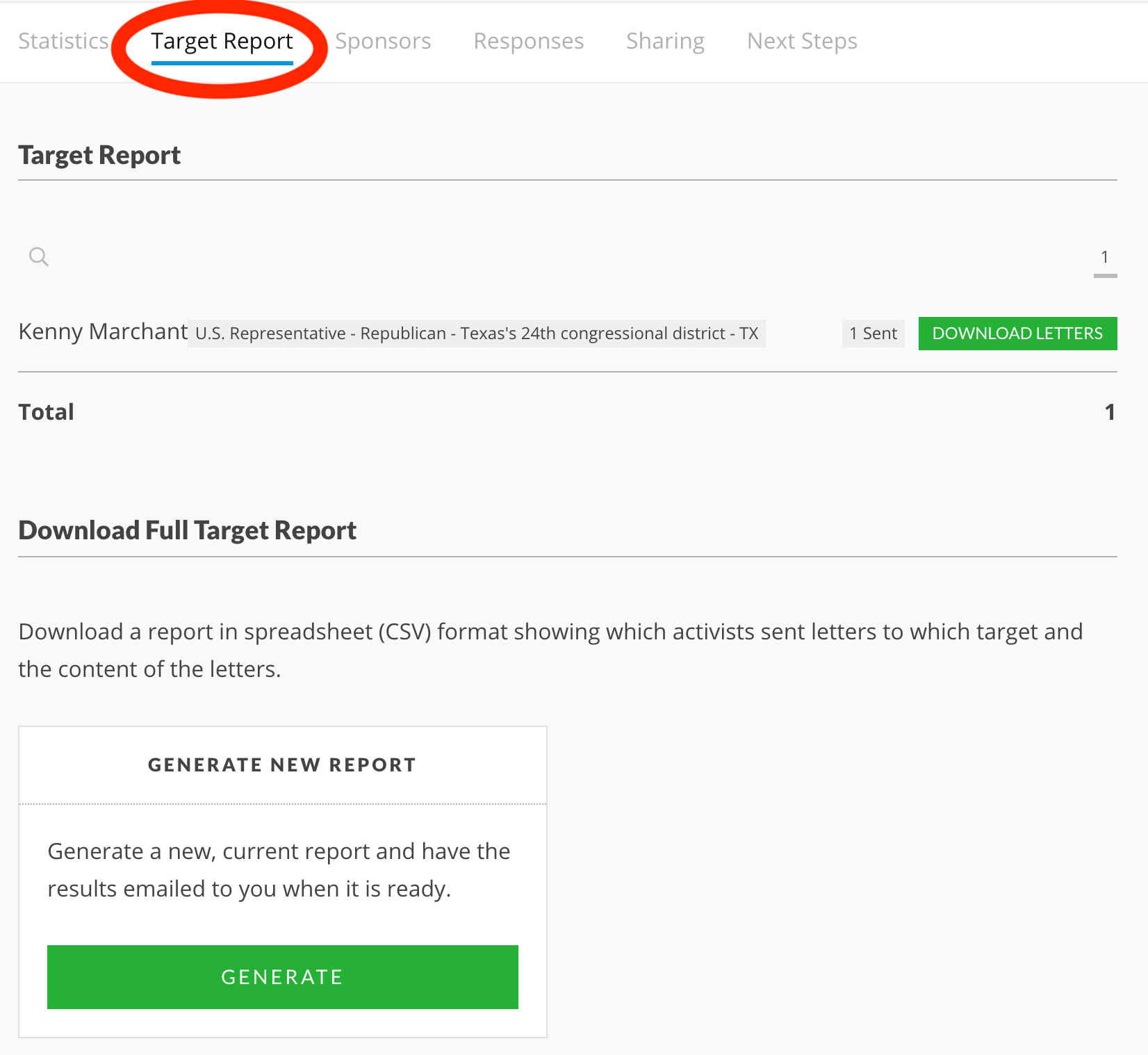Click the search magnifier icon
Screen dimensions: 1148x1055
click(39, 256)
